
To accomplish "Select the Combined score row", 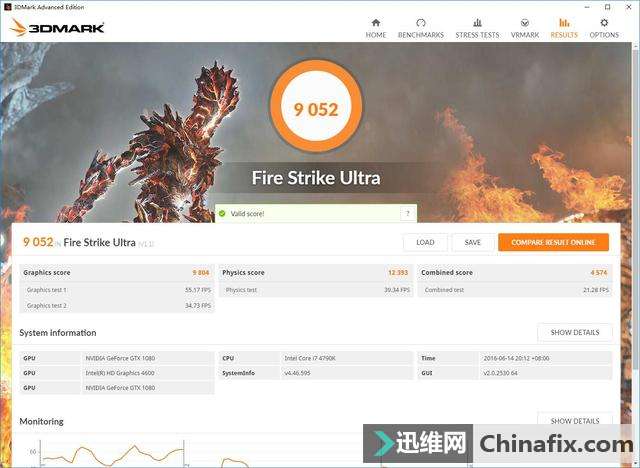I will coord(515,273).
